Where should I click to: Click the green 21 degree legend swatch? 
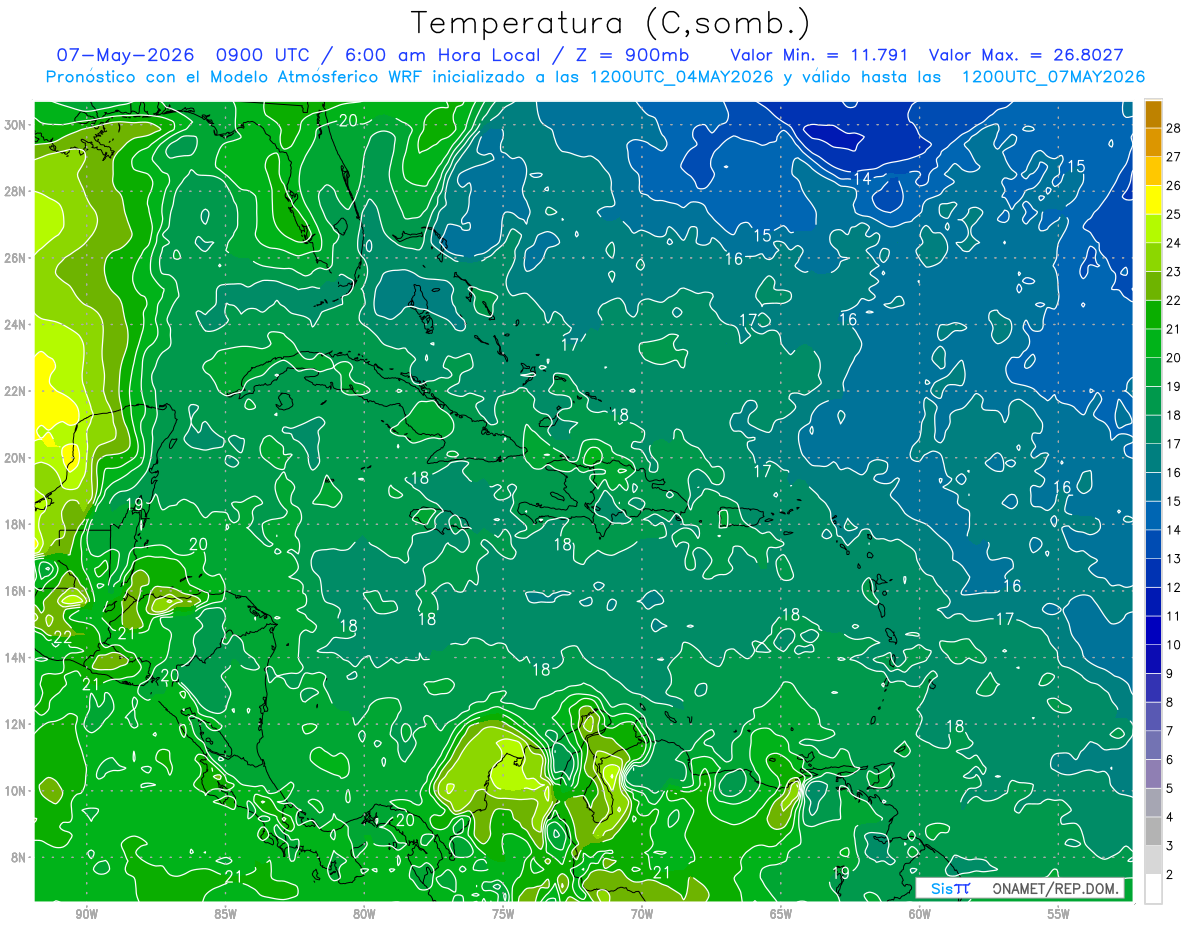[x=1153, y=315]
